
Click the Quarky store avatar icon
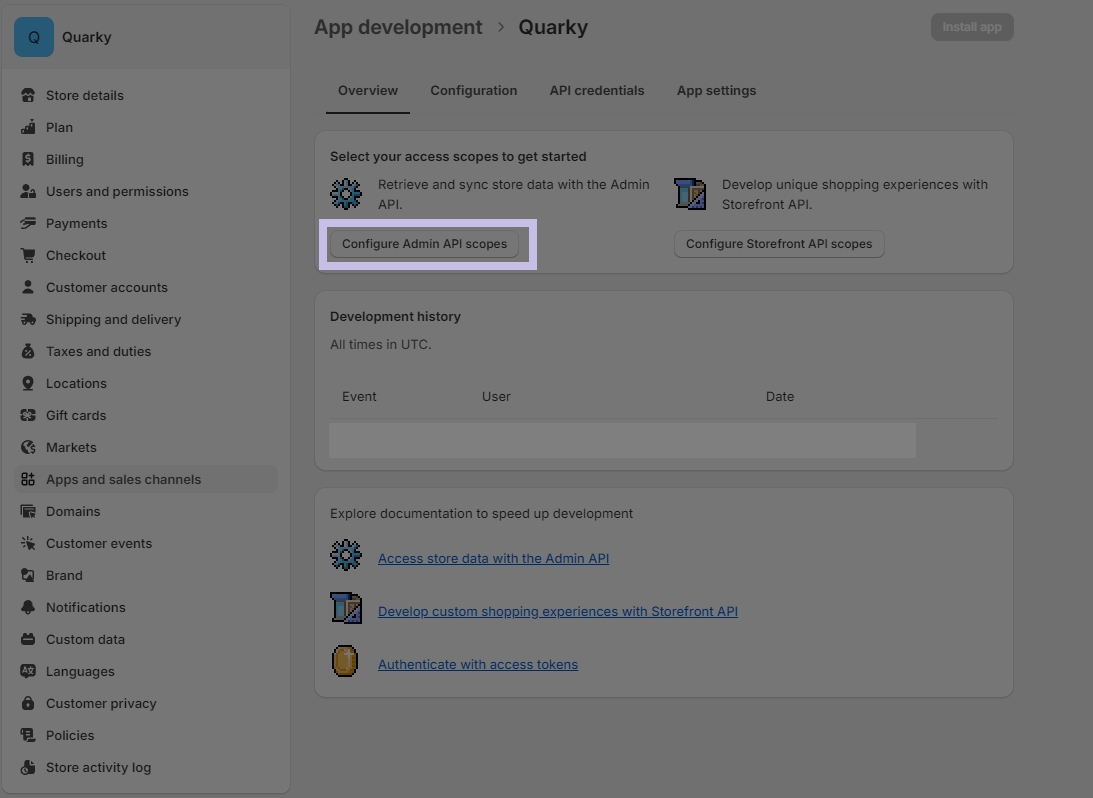click(34, 37)
